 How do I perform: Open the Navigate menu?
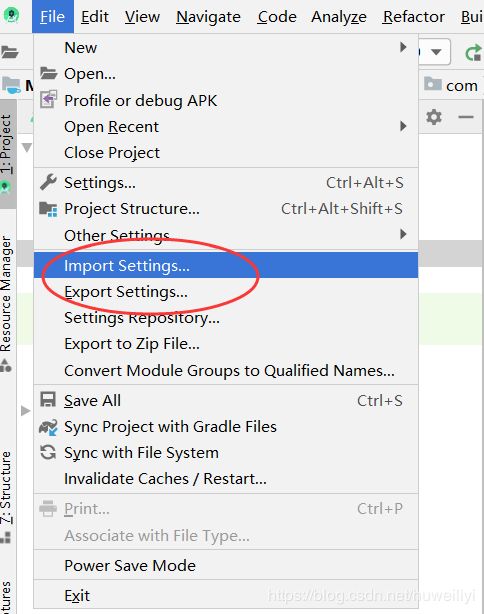pos(208,17)
